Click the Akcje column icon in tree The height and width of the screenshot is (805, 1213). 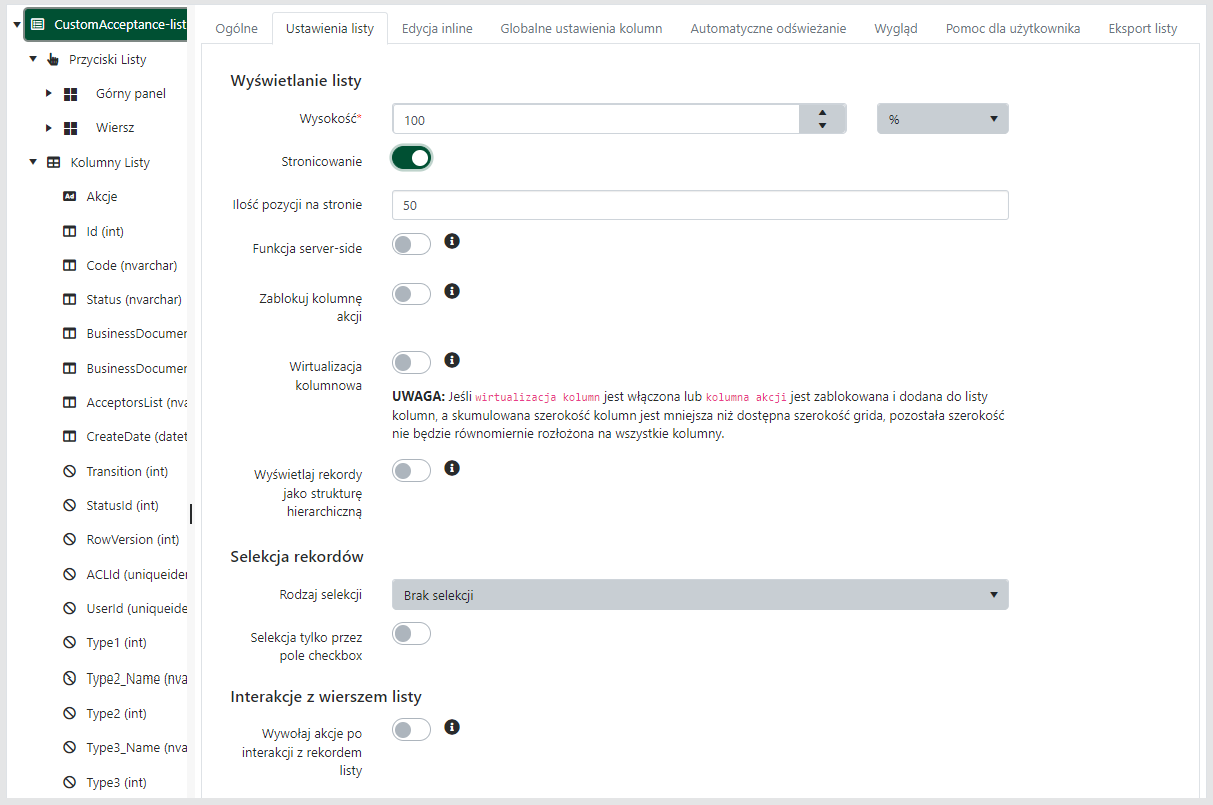pyautogui.click(x=69, y=196)
